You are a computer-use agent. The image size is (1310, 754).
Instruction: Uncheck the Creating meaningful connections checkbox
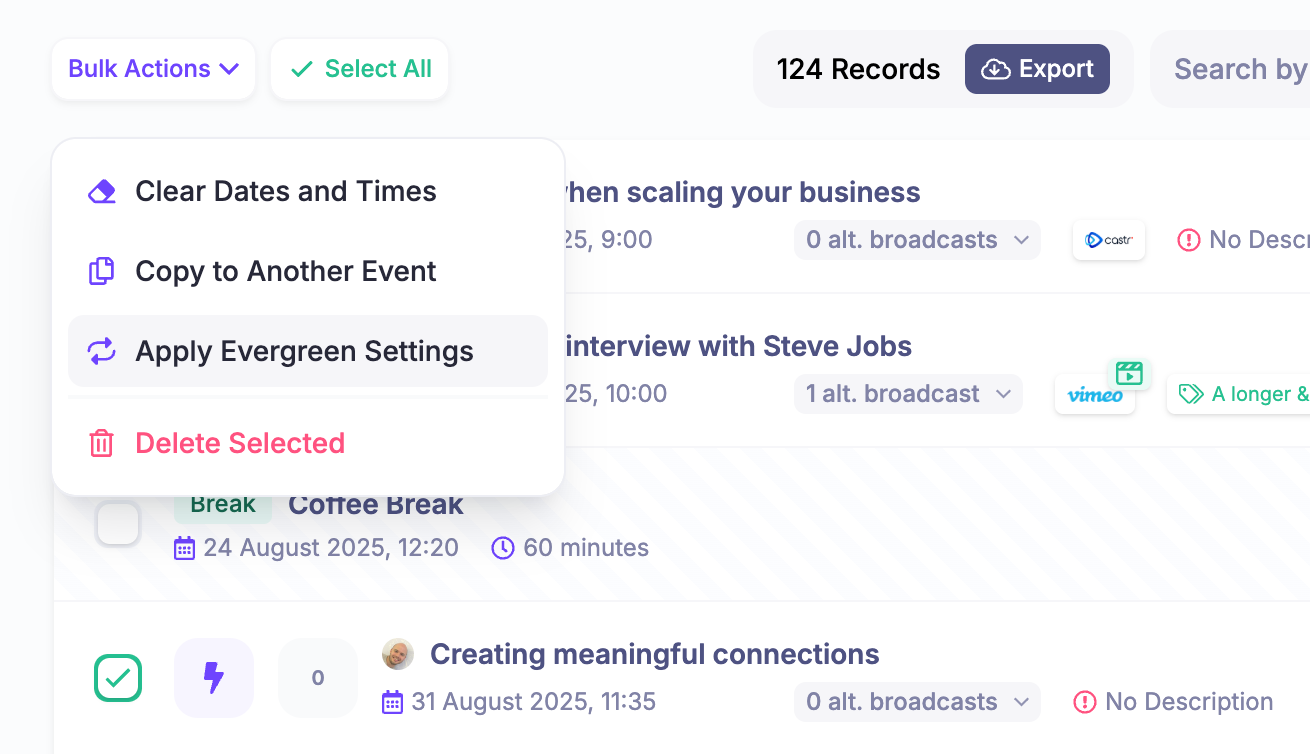[x=118, y=678]
